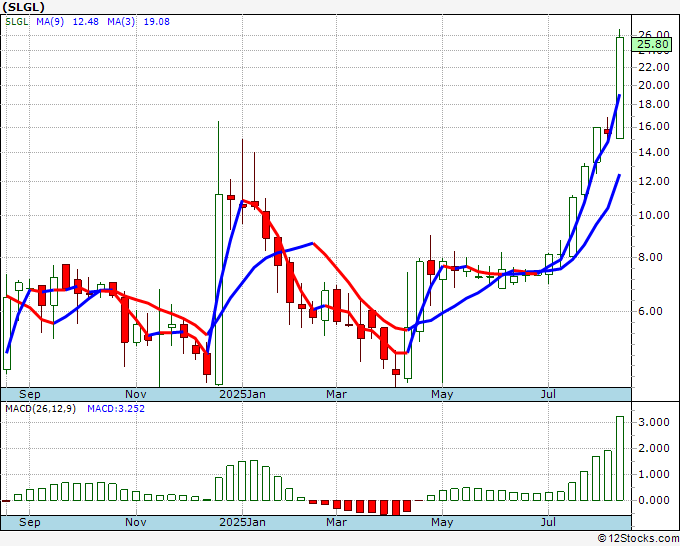
Task: Click the 18.00 price axis label
Action: [x=654, y=105]
